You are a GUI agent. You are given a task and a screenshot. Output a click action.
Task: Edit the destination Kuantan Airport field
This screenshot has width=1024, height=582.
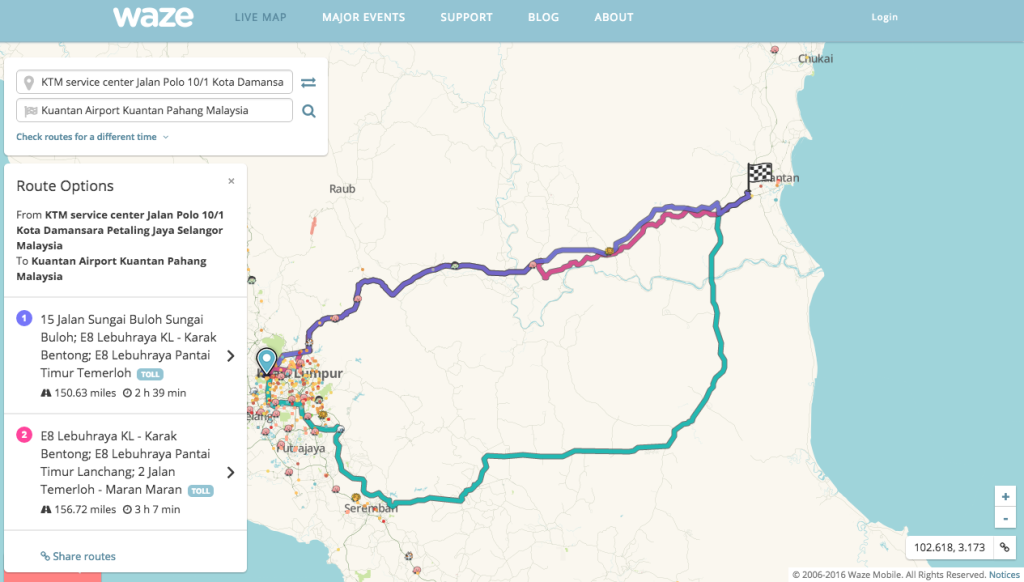(x=154, y=110)
